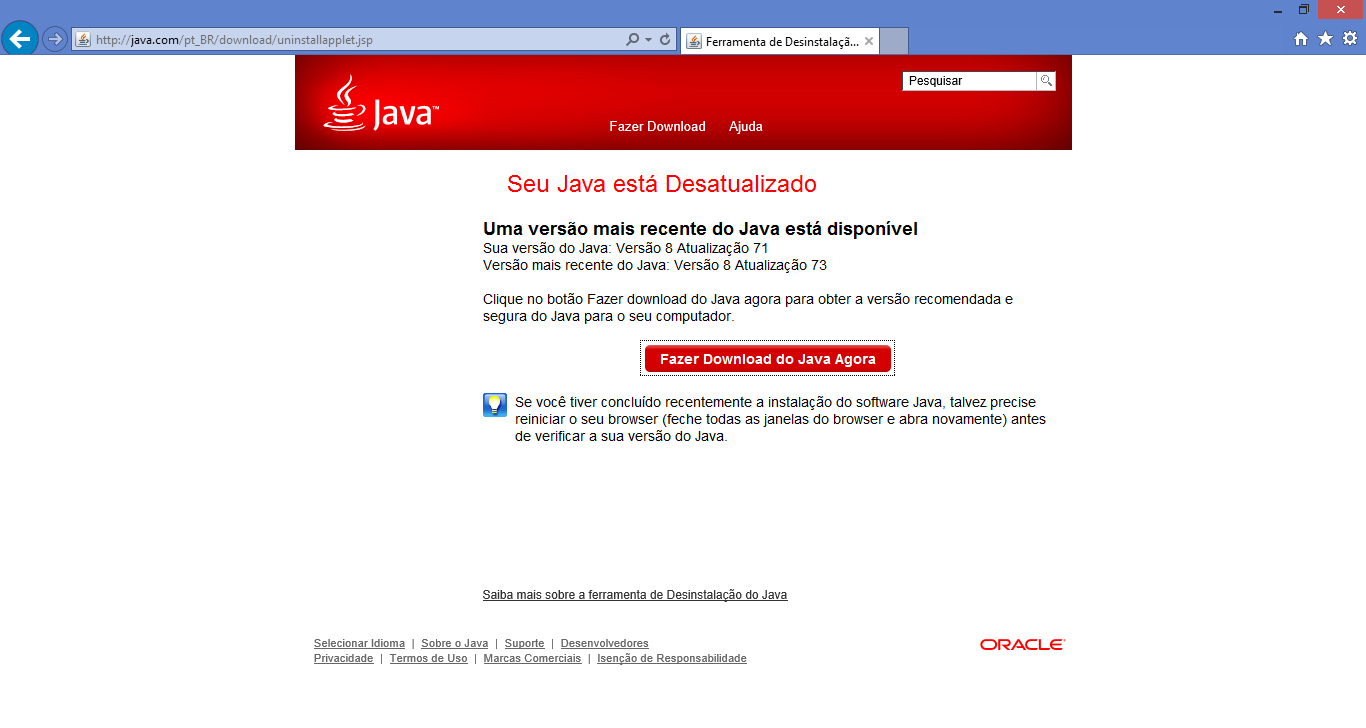The image size is (1366, 728).
Task: Open Saiba mais sobre a ferramenta link
Action: 635,595
